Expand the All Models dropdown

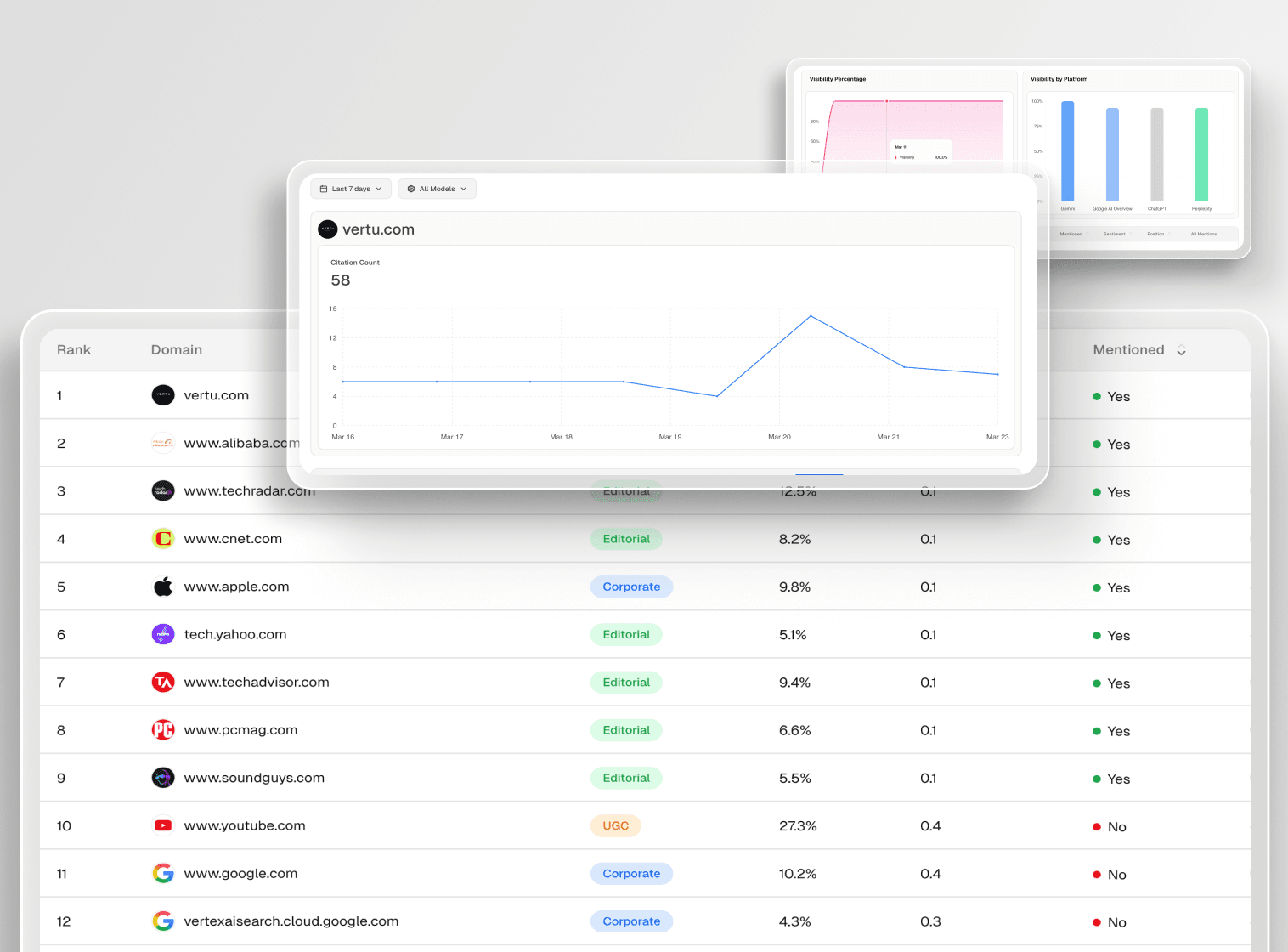pos(437,189)
